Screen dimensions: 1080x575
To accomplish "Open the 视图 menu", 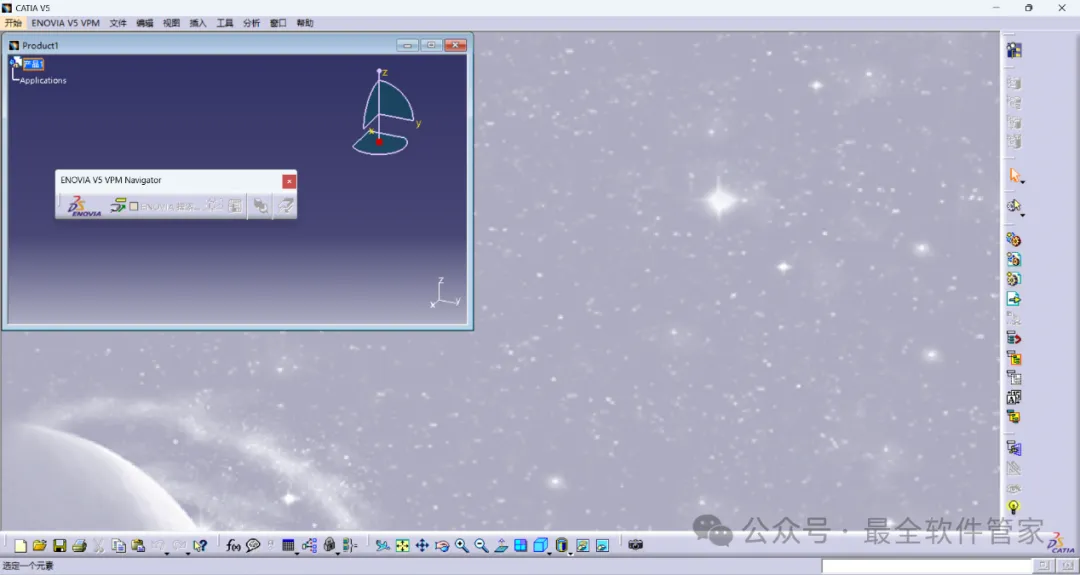I will tap(172, 23).
